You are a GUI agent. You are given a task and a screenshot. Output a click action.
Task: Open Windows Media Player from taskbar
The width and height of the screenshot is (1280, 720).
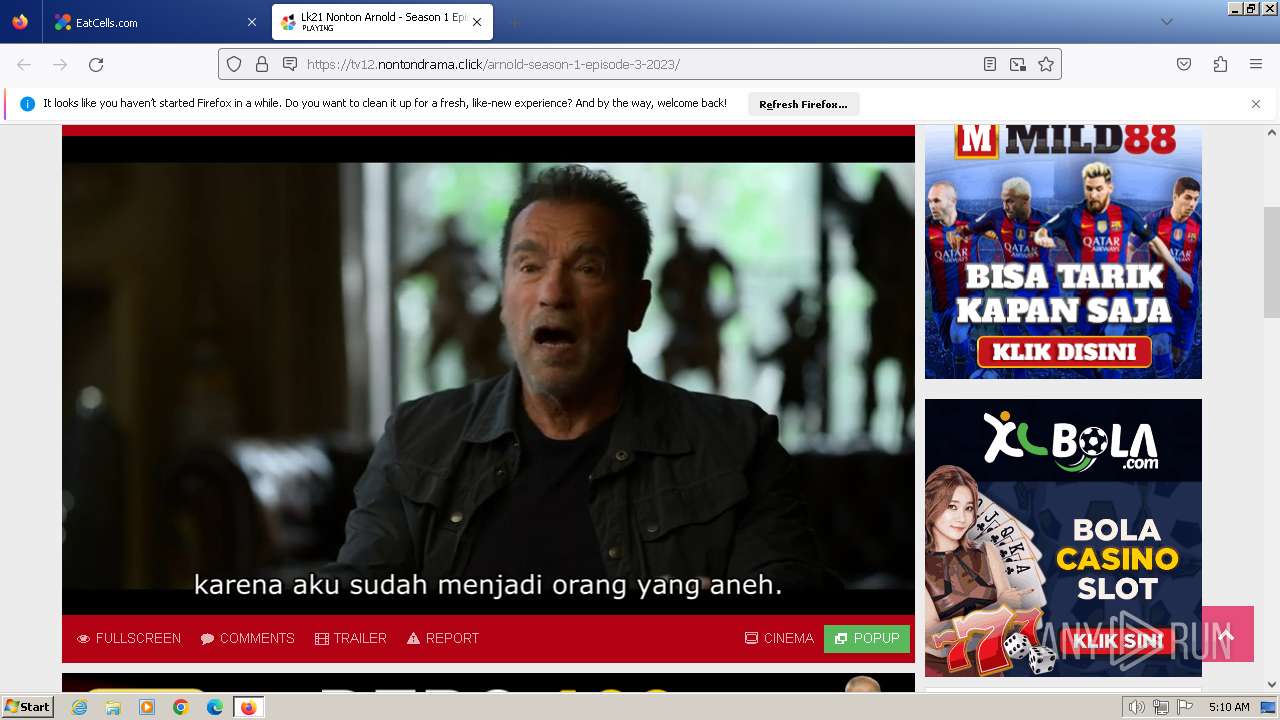pos(147,707)
